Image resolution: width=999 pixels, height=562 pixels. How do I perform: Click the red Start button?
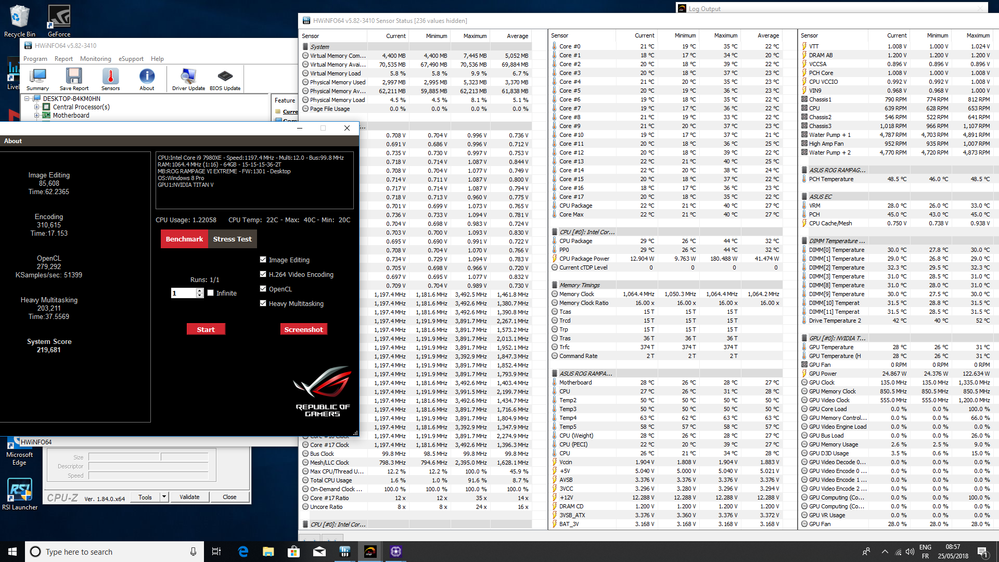coord(205,329)
